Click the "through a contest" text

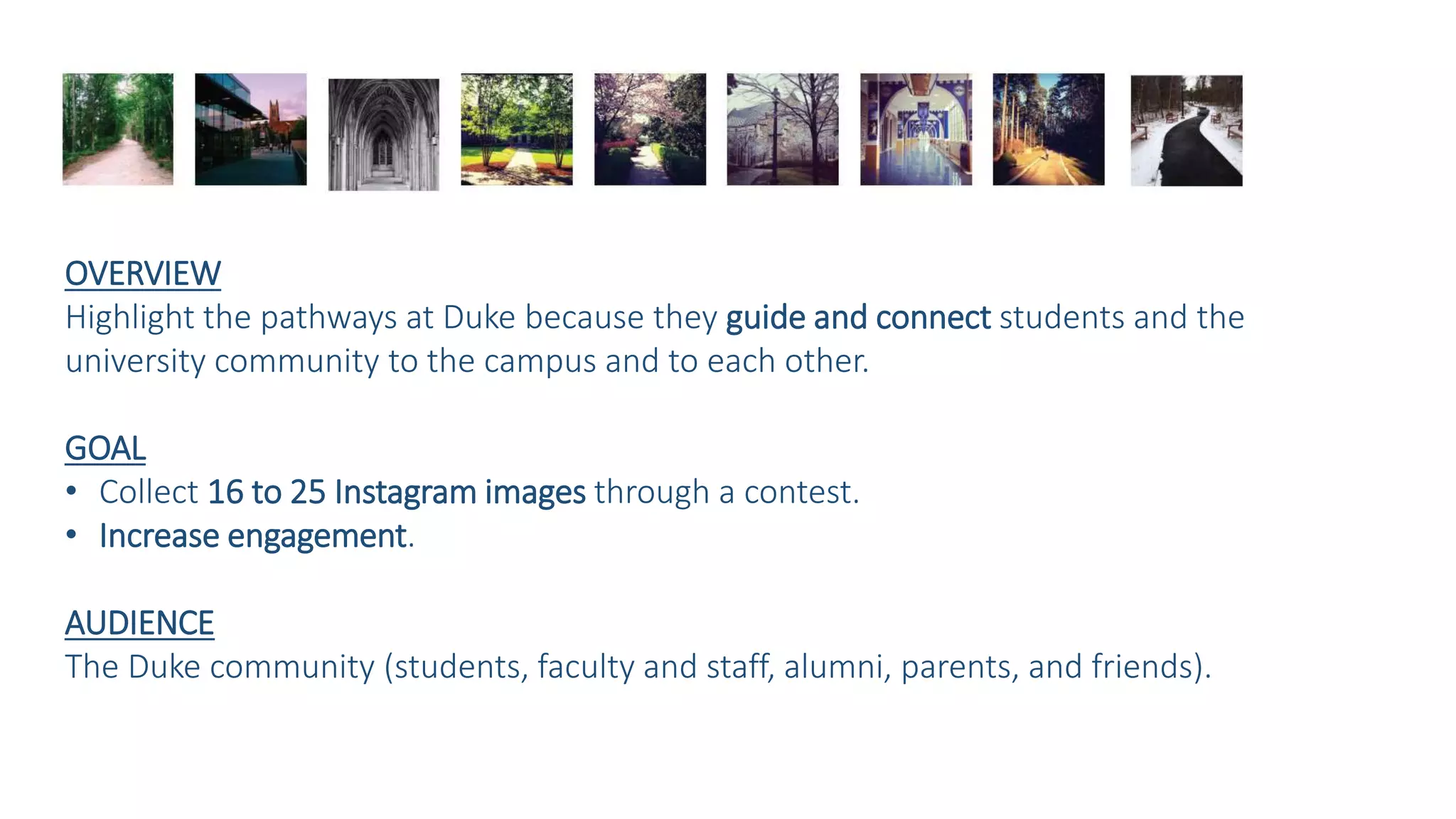[x=726, y=493]
